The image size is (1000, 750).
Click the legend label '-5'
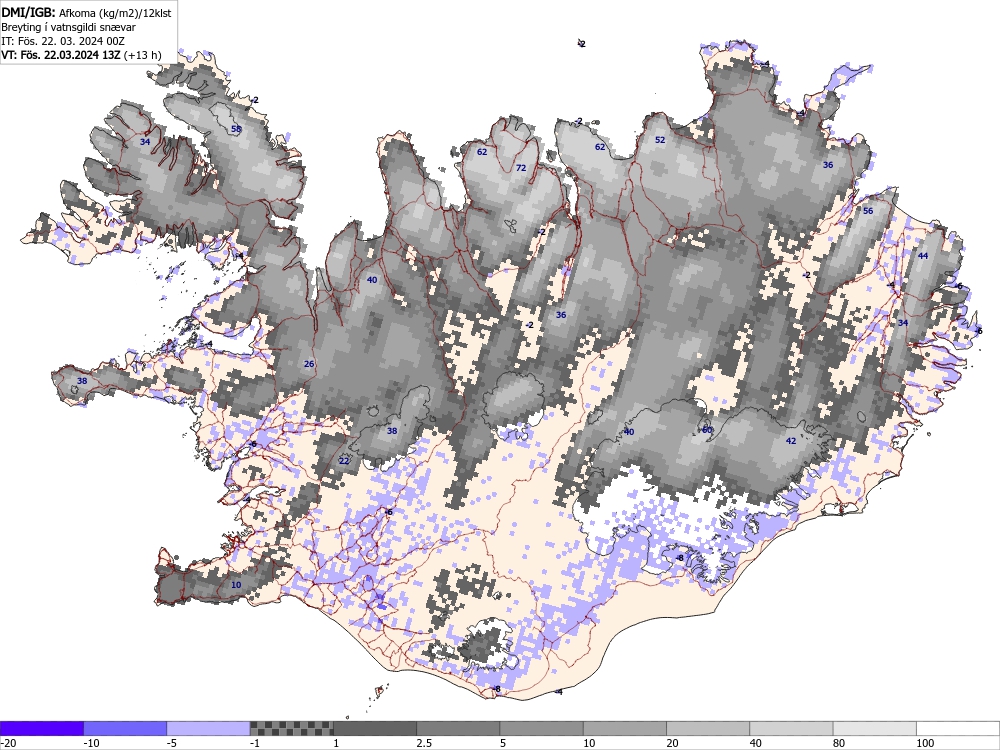(172, 743)
